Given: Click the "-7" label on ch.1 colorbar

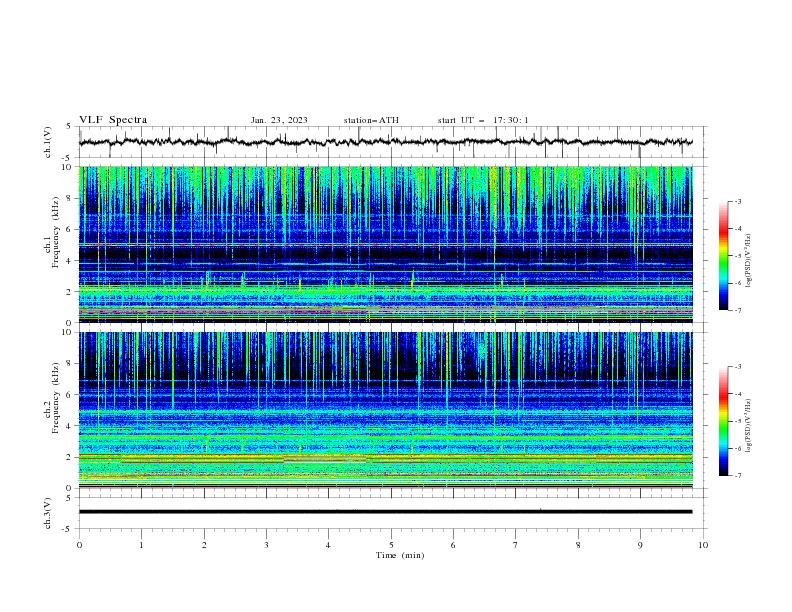Looking at the screenshot, I should (738, 310).
